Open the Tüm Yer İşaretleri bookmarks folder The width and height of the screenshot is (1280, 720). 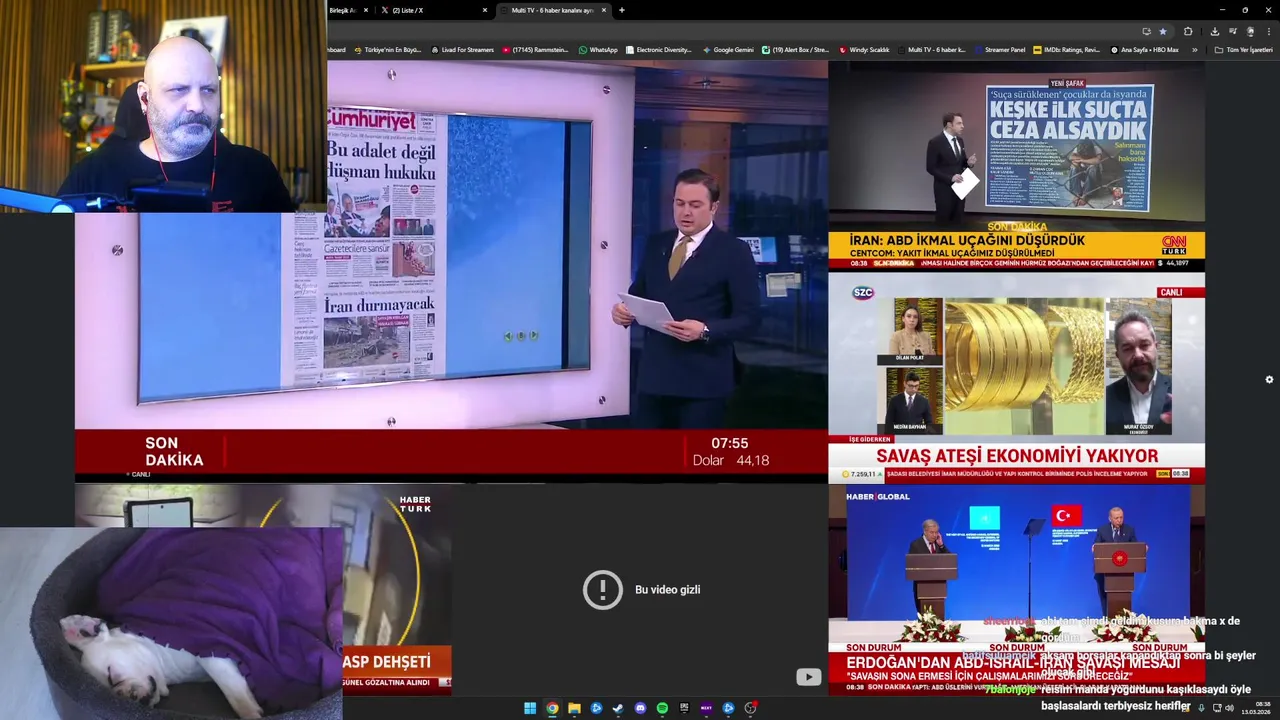pos(1244,49)
